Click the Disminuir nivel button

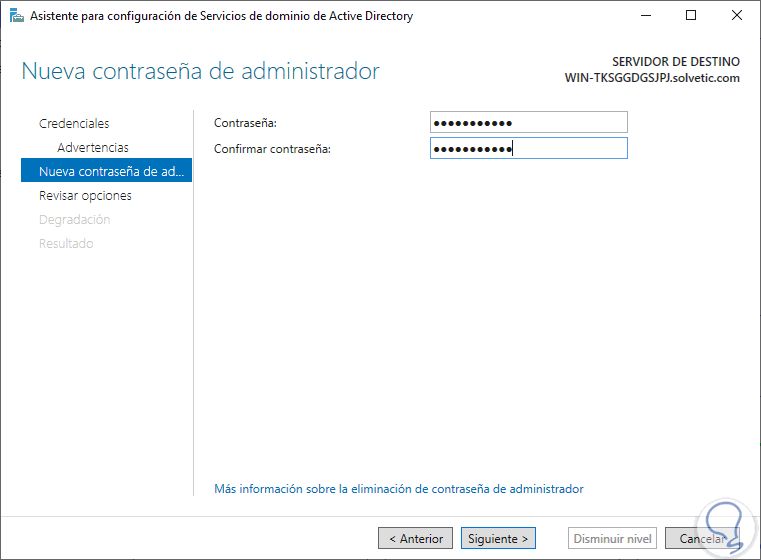coord(612,538)
